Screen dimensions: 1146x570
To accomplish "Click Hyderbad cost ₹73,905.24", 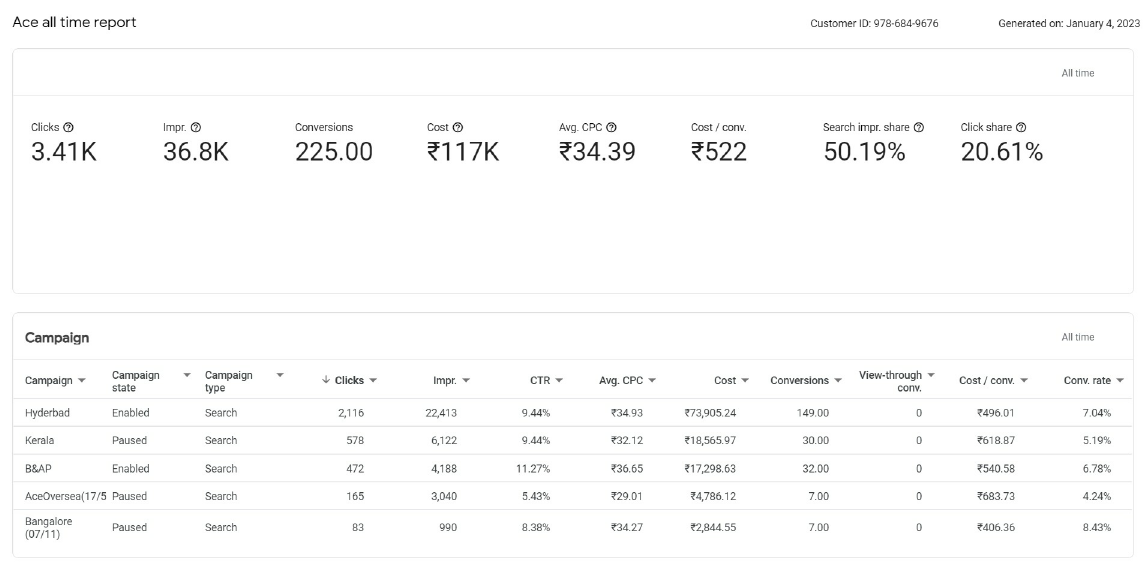I will click(710, 413).
